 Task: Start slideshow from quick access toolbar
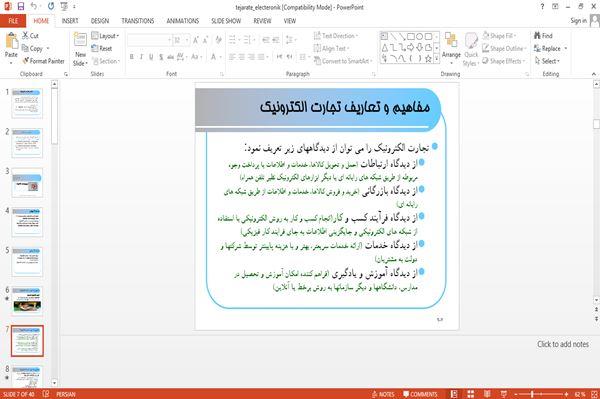click(x=64, y=6)
